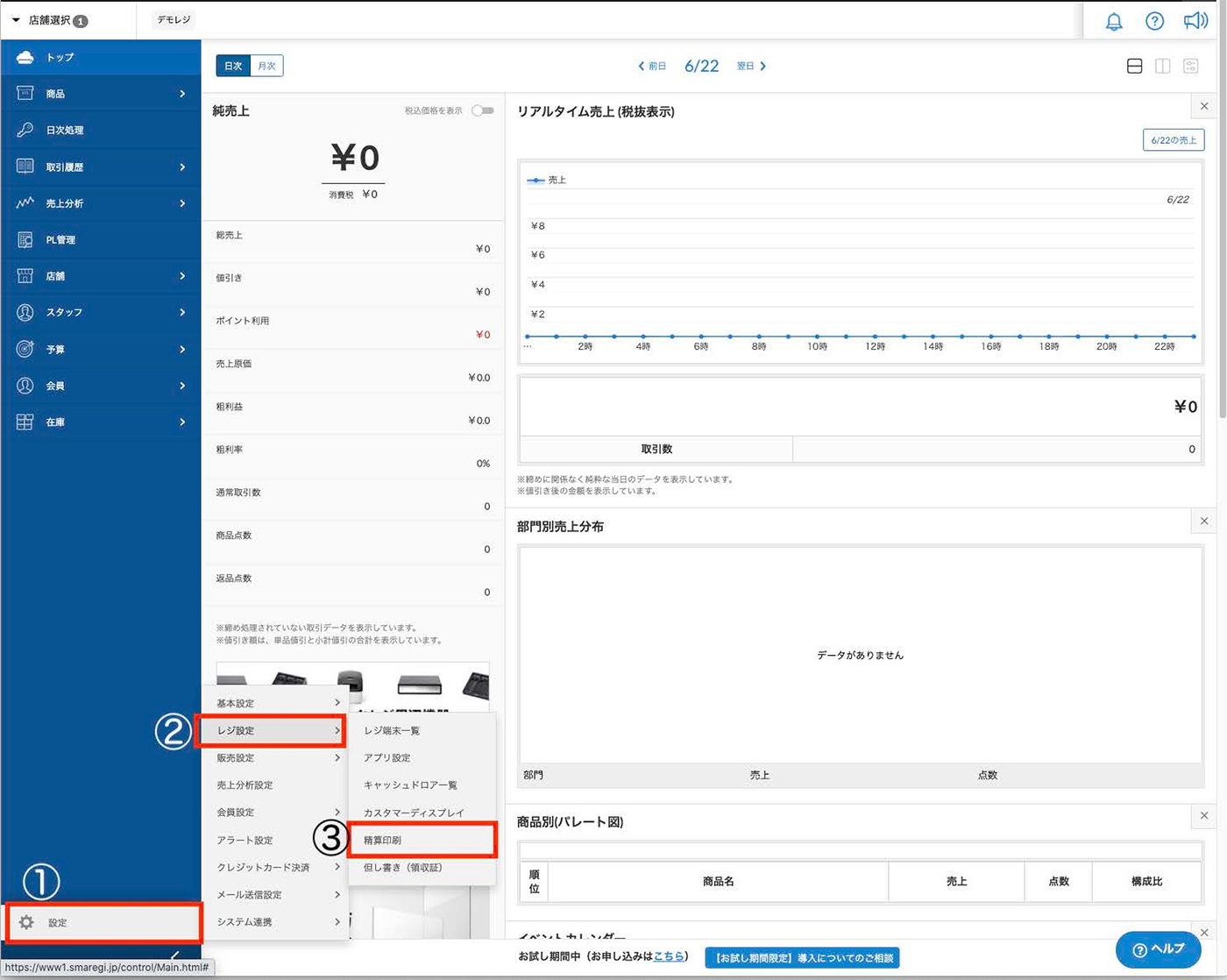Go to トップ with the cloud icon
The image size is (1227, 980).
tap(60, 58)
